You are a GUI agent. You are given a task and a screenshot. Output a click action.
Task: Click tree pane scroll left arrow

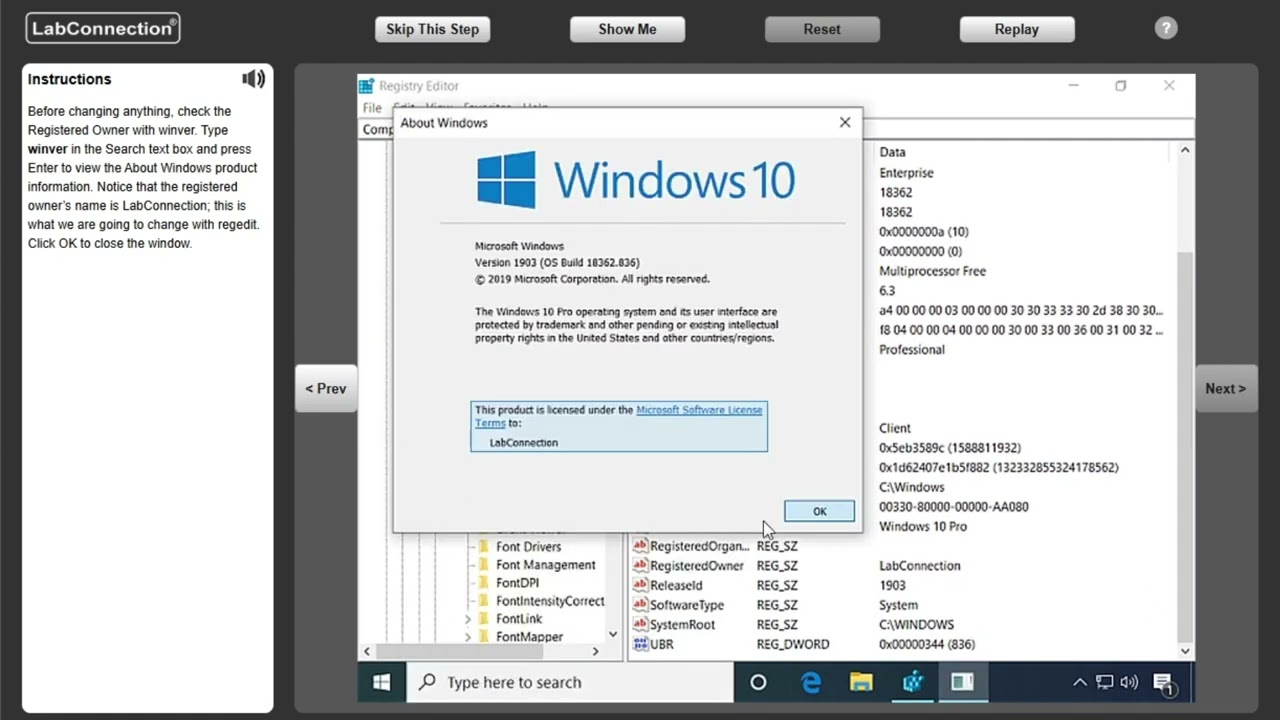(367, 651)
